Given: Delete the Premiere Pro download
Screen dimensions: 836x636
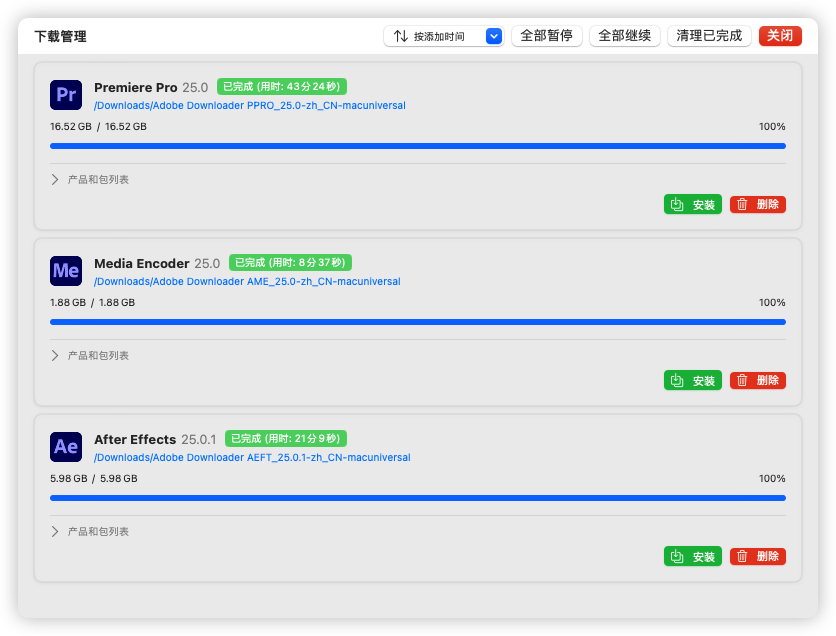Looking at the screenshot, I should tap(757, 204).
